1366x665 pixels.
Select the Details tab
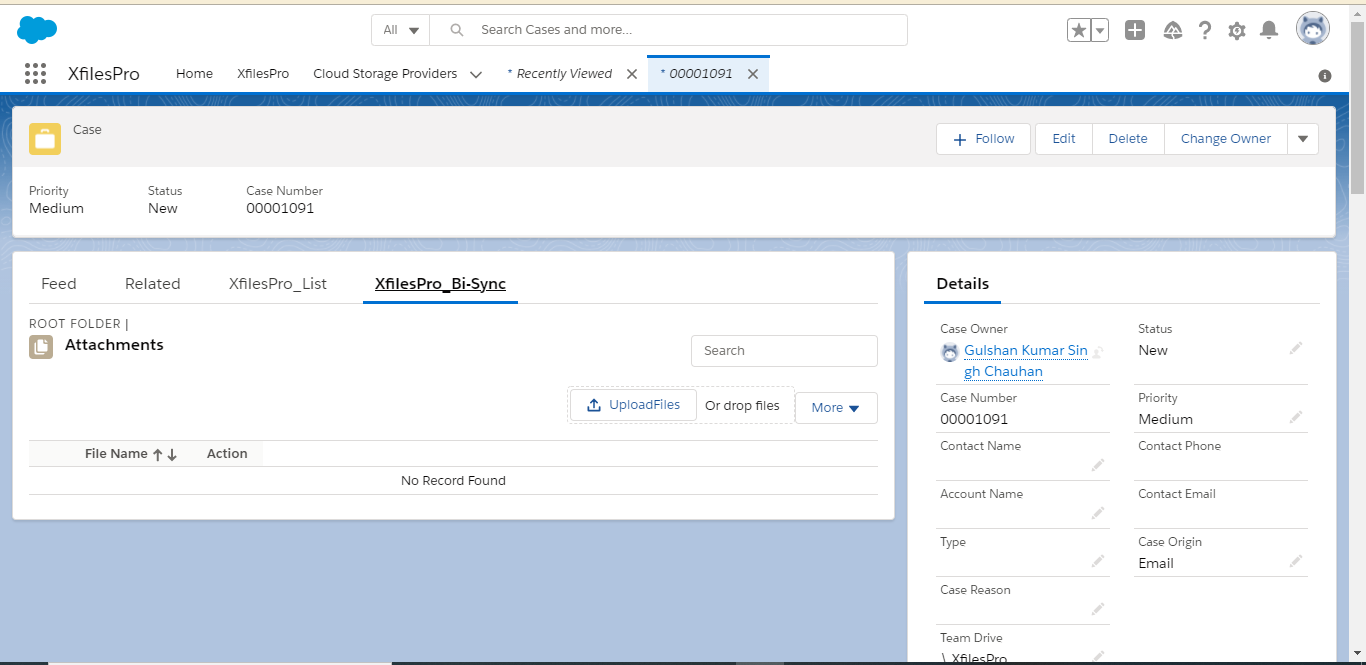(x=963, y=284)
